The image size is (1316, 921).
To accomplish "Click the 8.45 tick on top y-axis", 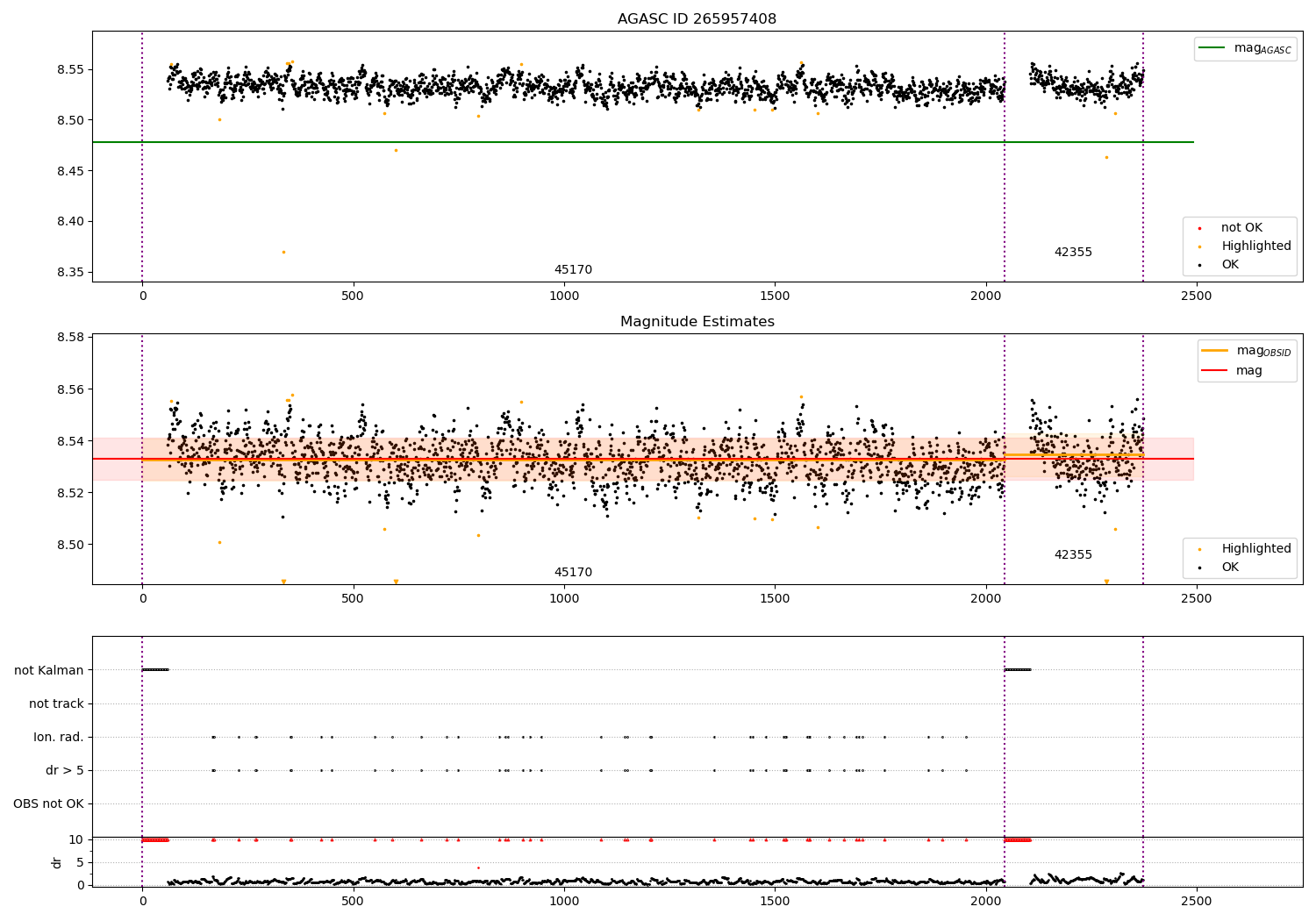I will (71, 171).
